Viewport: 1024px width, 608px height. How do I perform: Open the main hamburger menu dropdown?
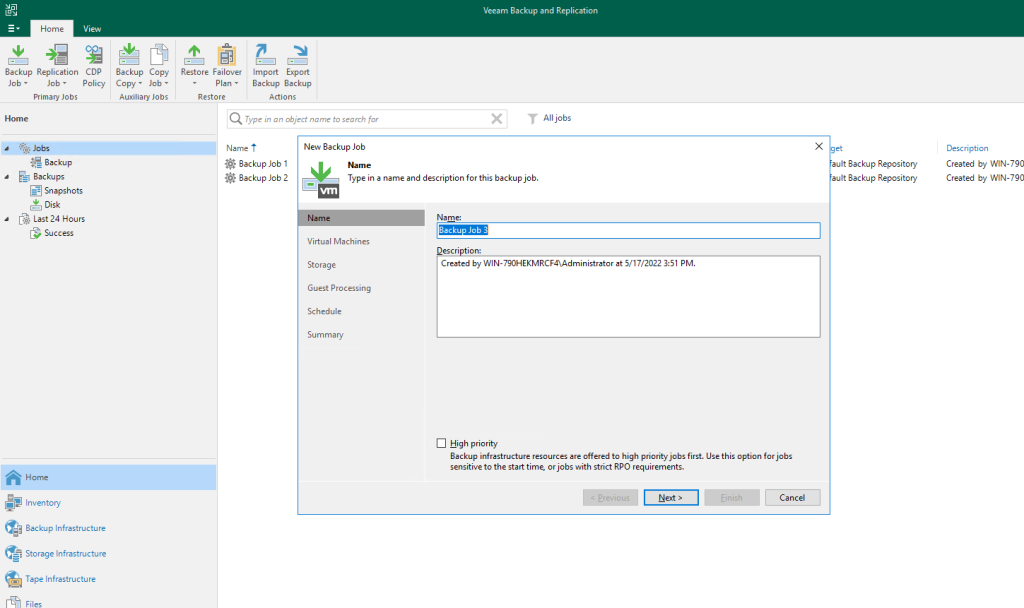[13, 29]
